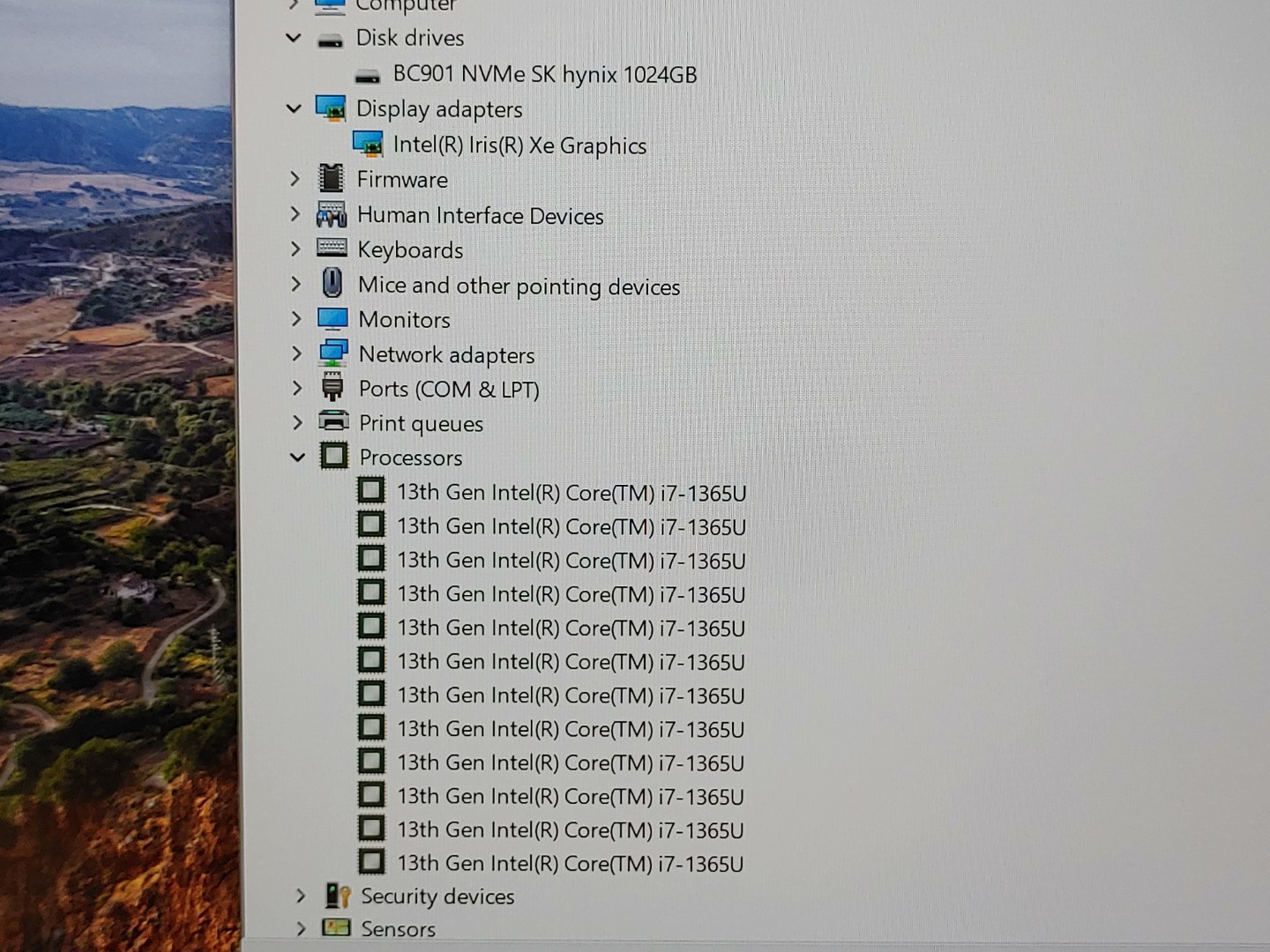Select the Network adapters label
This screenshot has width=1270, height=952.
click(447, 354)
